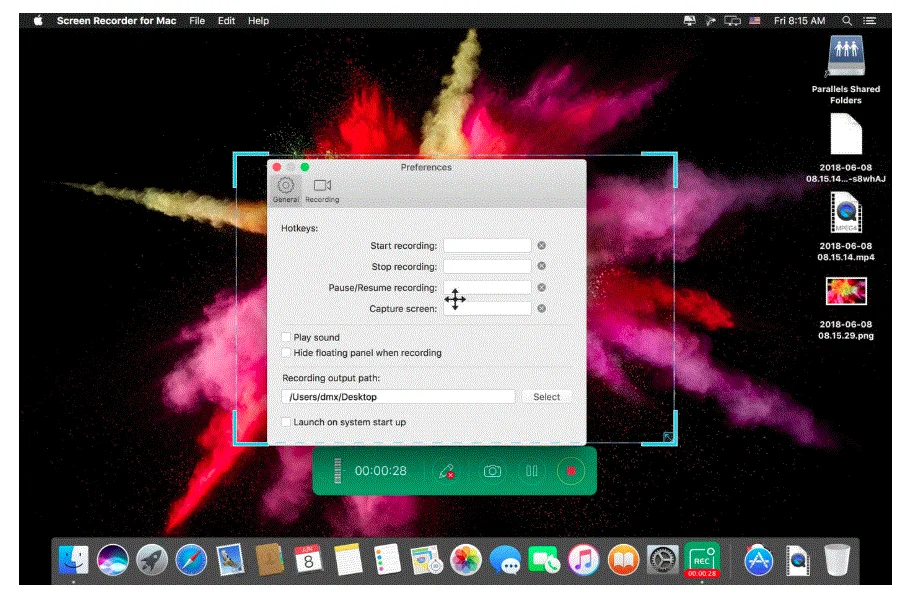The image size is (900, 594).
Task: Open Calendar from the Dock
Action: pyautogui.click(x=308, y=560)
